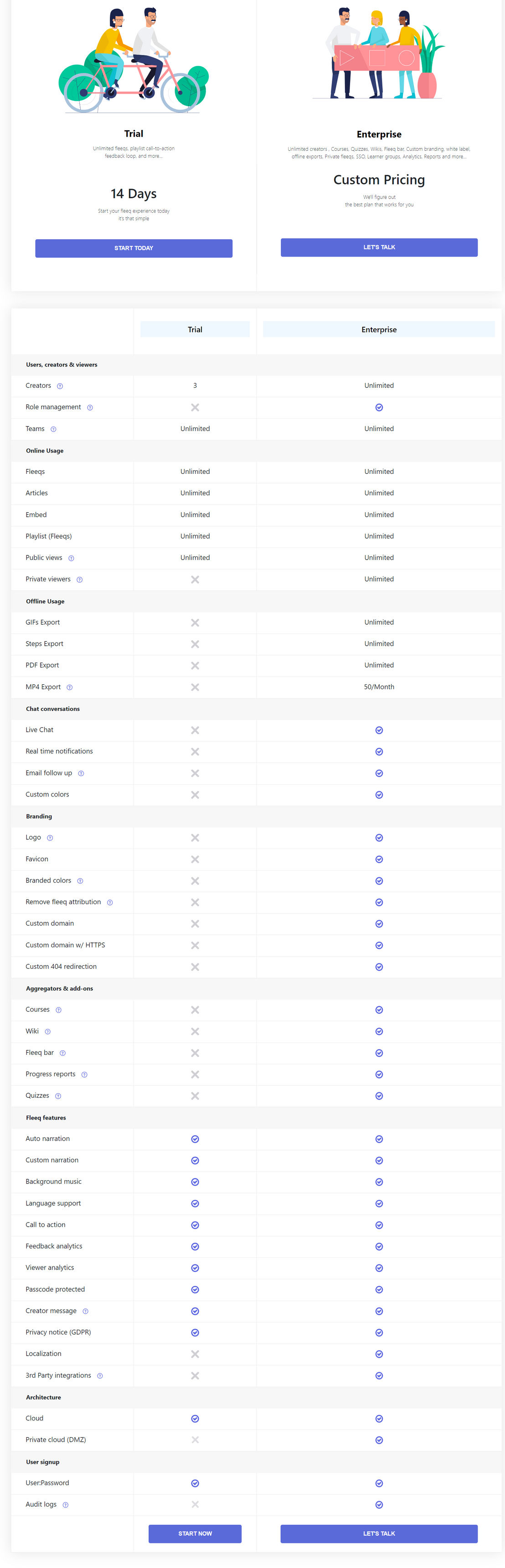
Task: Show the Public views help icon
Action: click(x=71, y=558)
